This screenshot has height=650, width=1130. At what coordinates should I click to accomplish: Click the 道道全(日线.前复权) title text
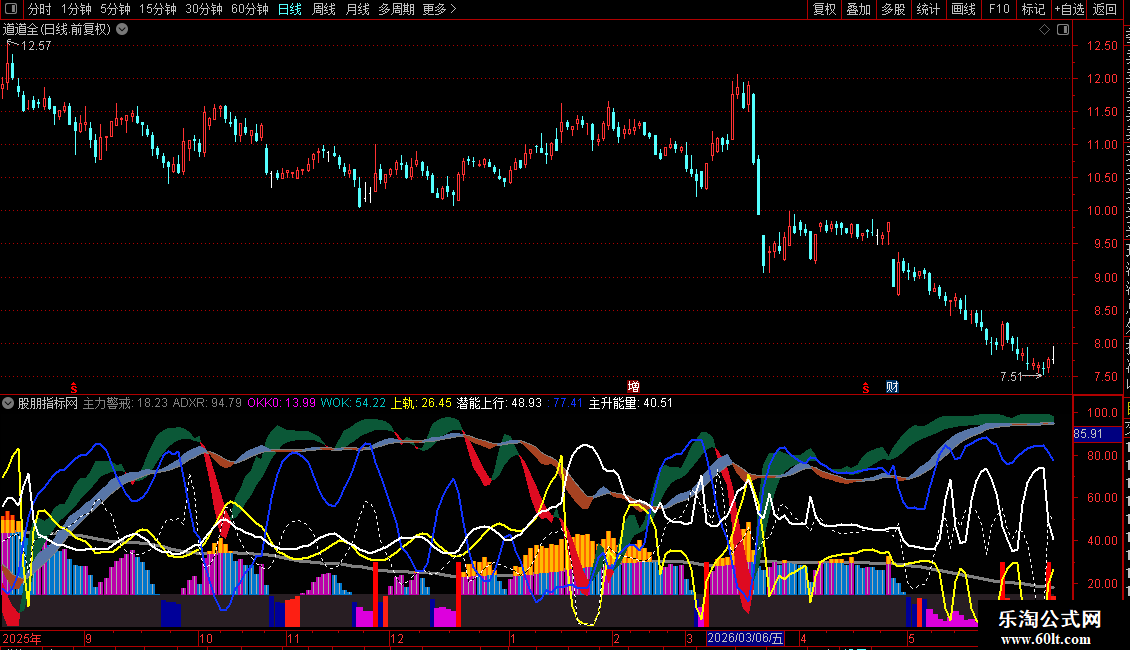click(57, 29)
